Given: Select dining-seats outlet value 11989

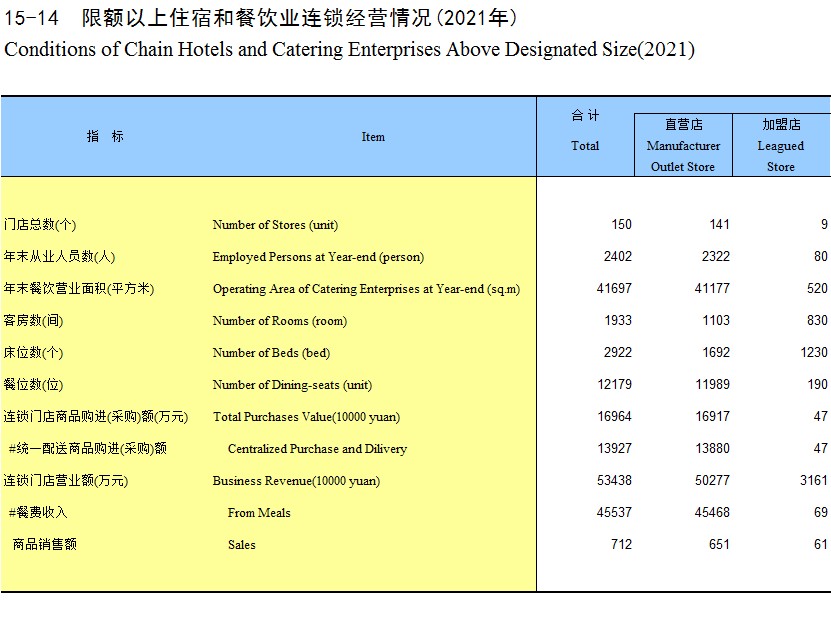Looking at the screenshot, I should 712,384.
